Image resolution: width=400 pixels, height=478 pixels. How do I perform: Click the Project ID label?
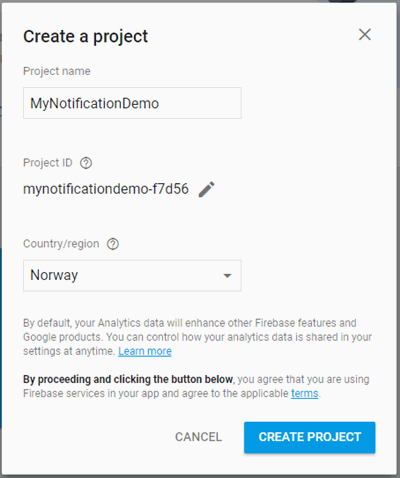point(48,163)
